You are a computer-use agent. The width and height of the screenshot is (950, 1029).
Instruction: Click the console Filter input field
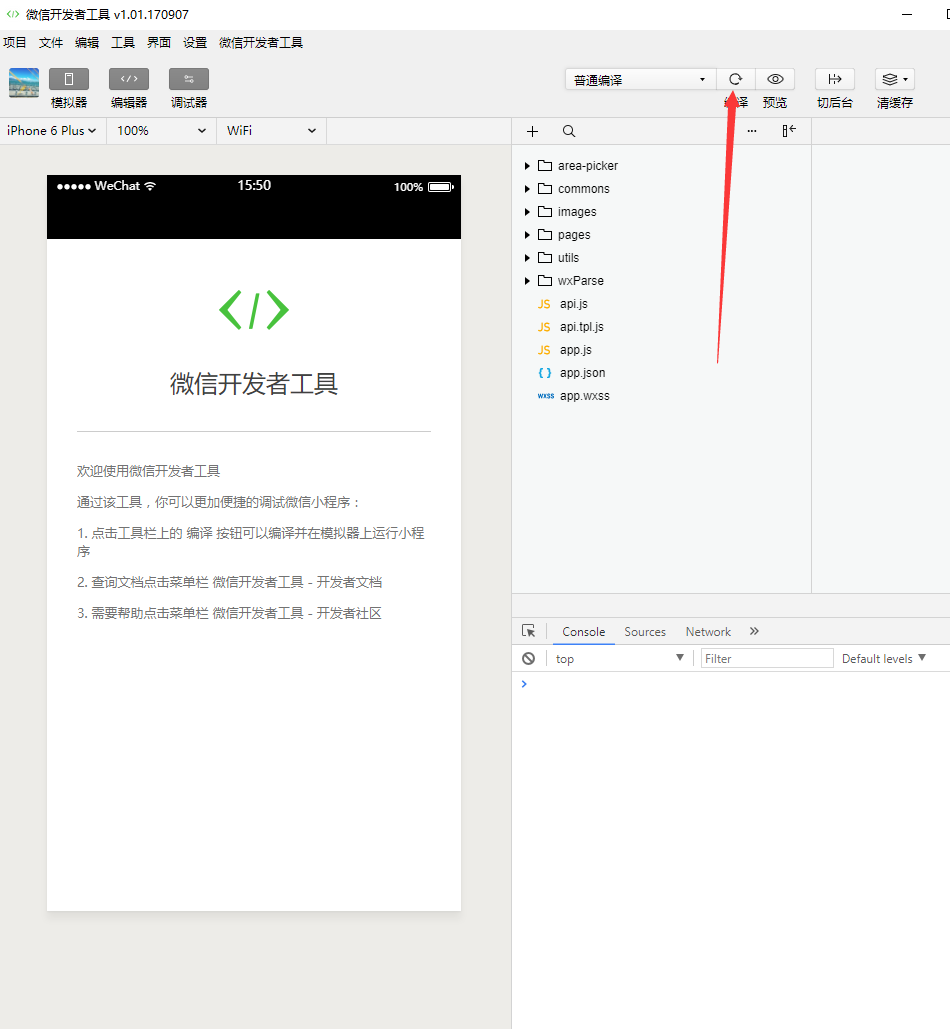coord(767,658)
